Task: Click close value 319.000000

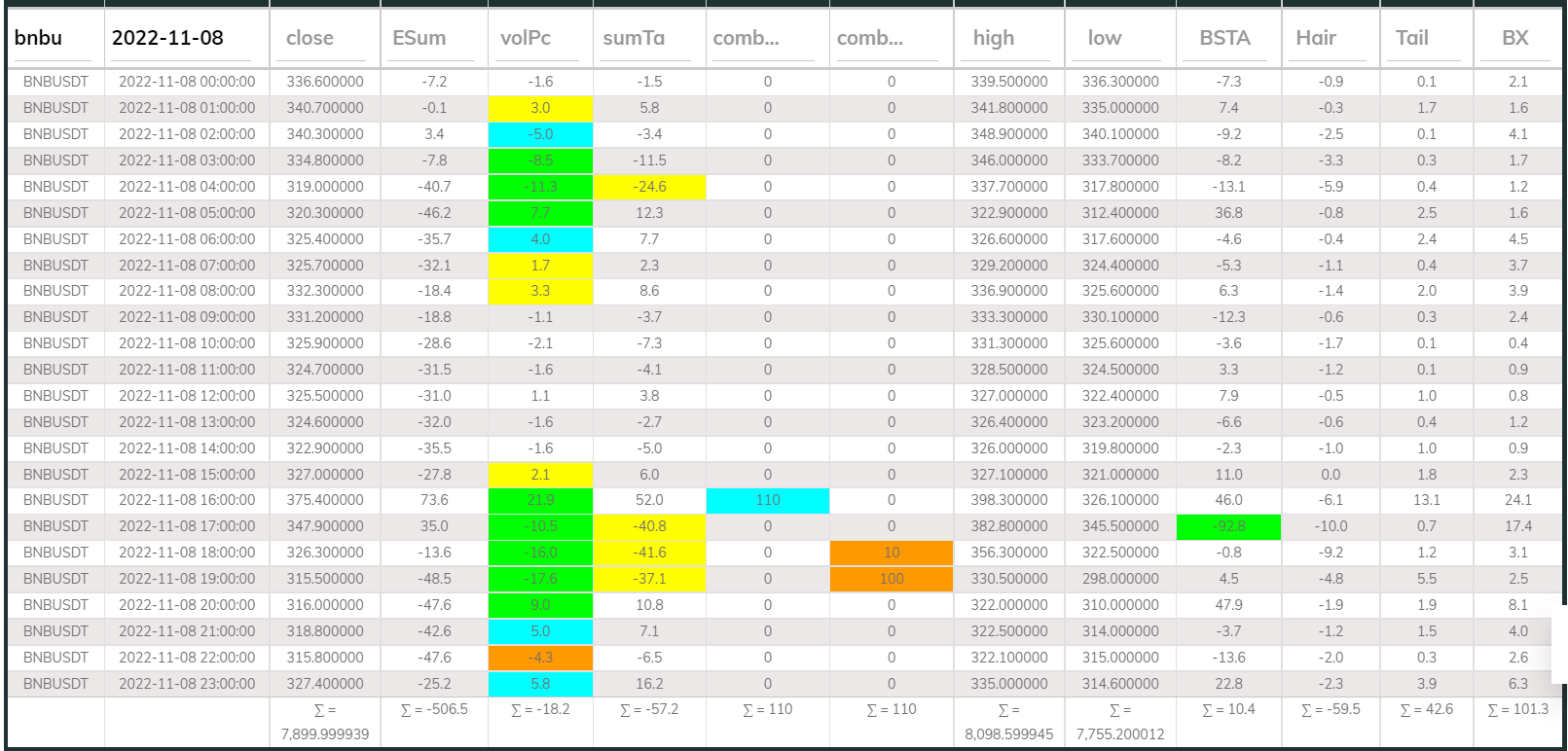Action: [325, 187]
